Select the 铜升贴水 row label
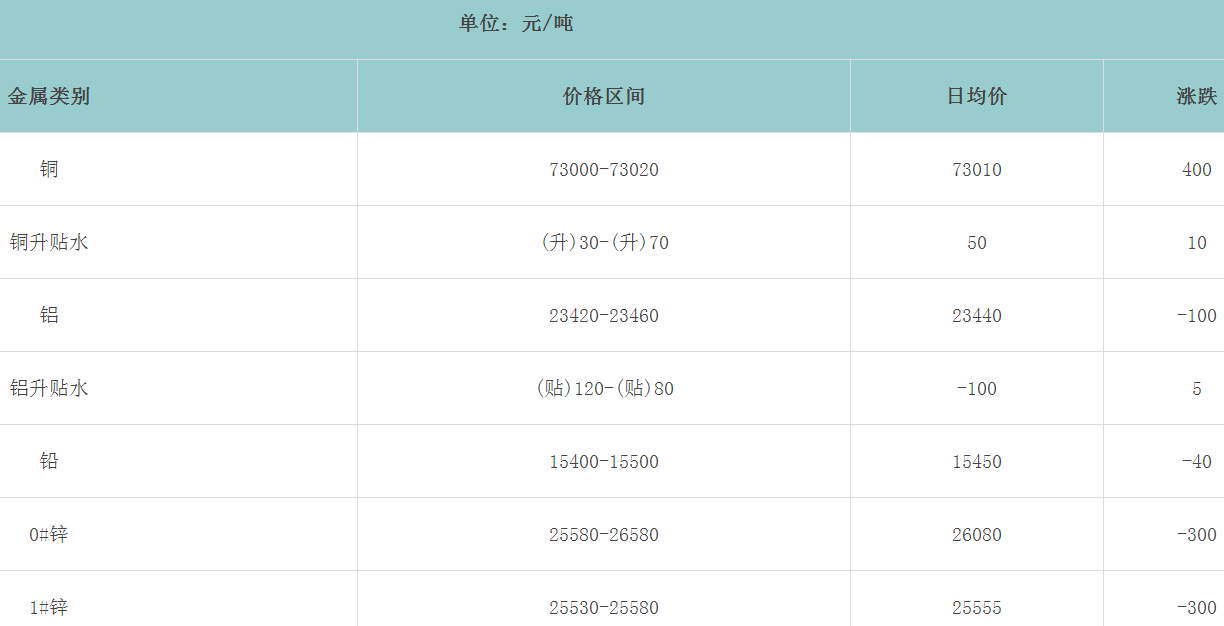Screen dimensions: 1224x626 (49, 243)
